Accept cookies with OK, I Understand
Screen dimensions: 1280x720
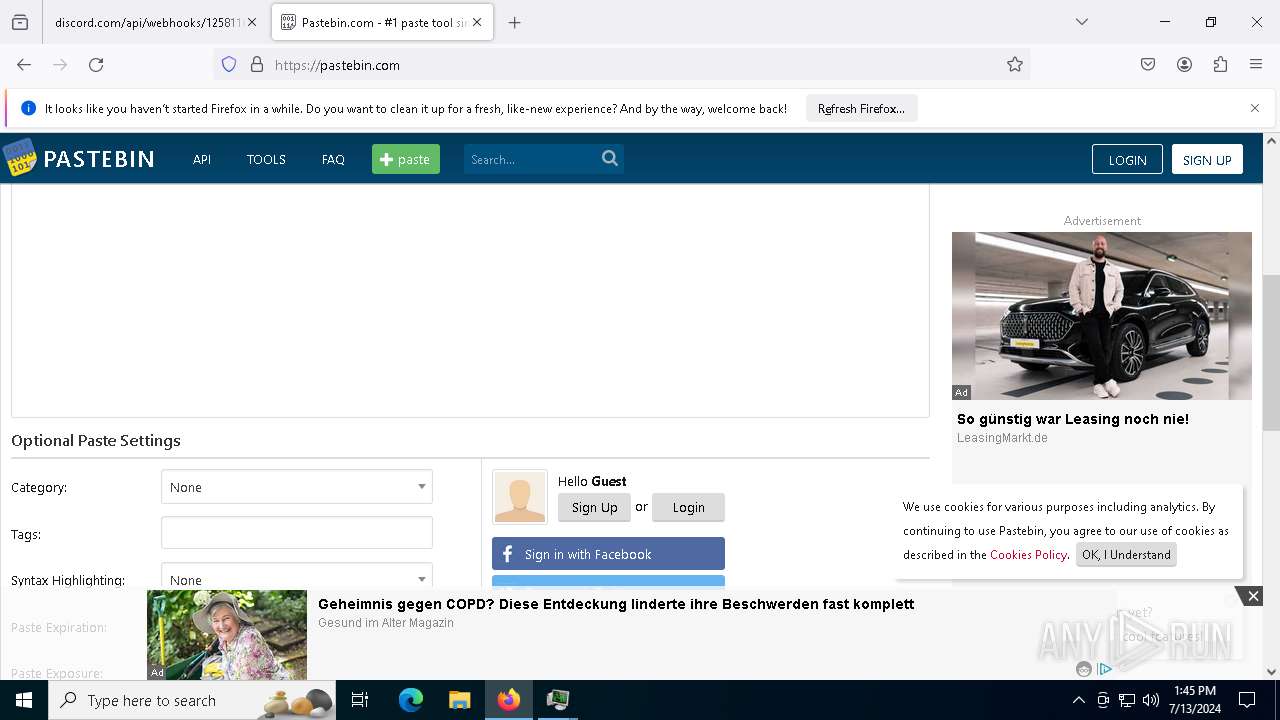click(1126, 555)
